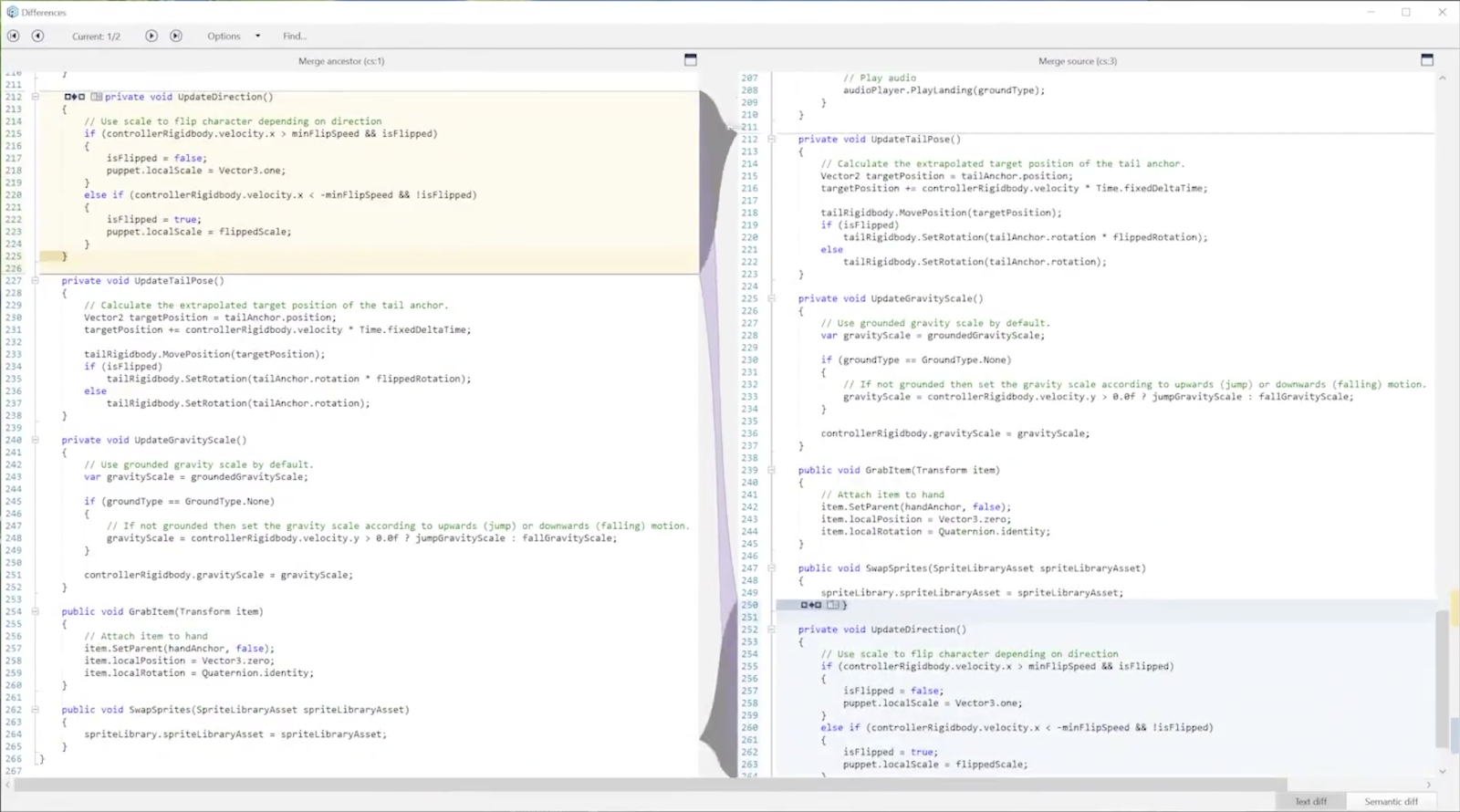Image resolution: width=1460 pixels, height=812 pixels.
Task: Maximize the Merge source pane
Action: tap(1427, 60)
